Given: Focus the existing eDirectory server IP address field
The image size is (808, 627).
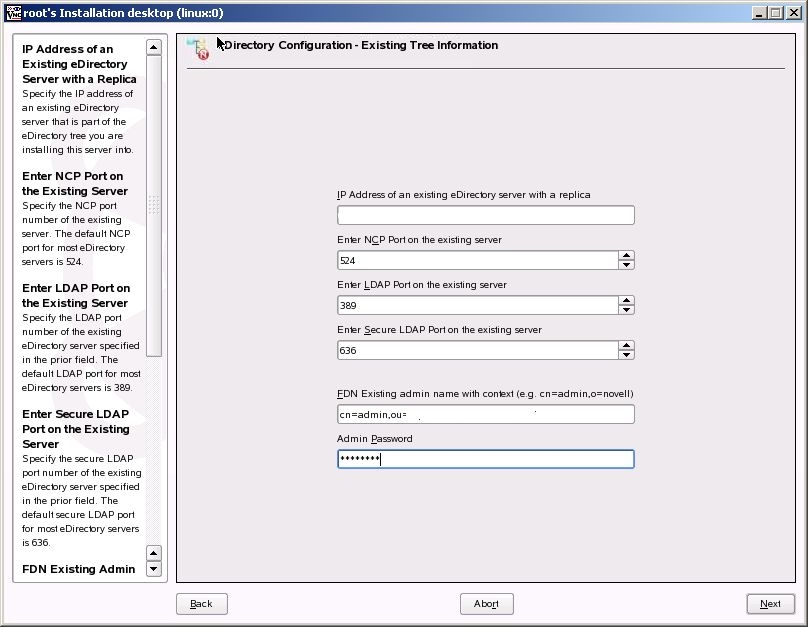Looking at the screenshot, I should (485, 215).
